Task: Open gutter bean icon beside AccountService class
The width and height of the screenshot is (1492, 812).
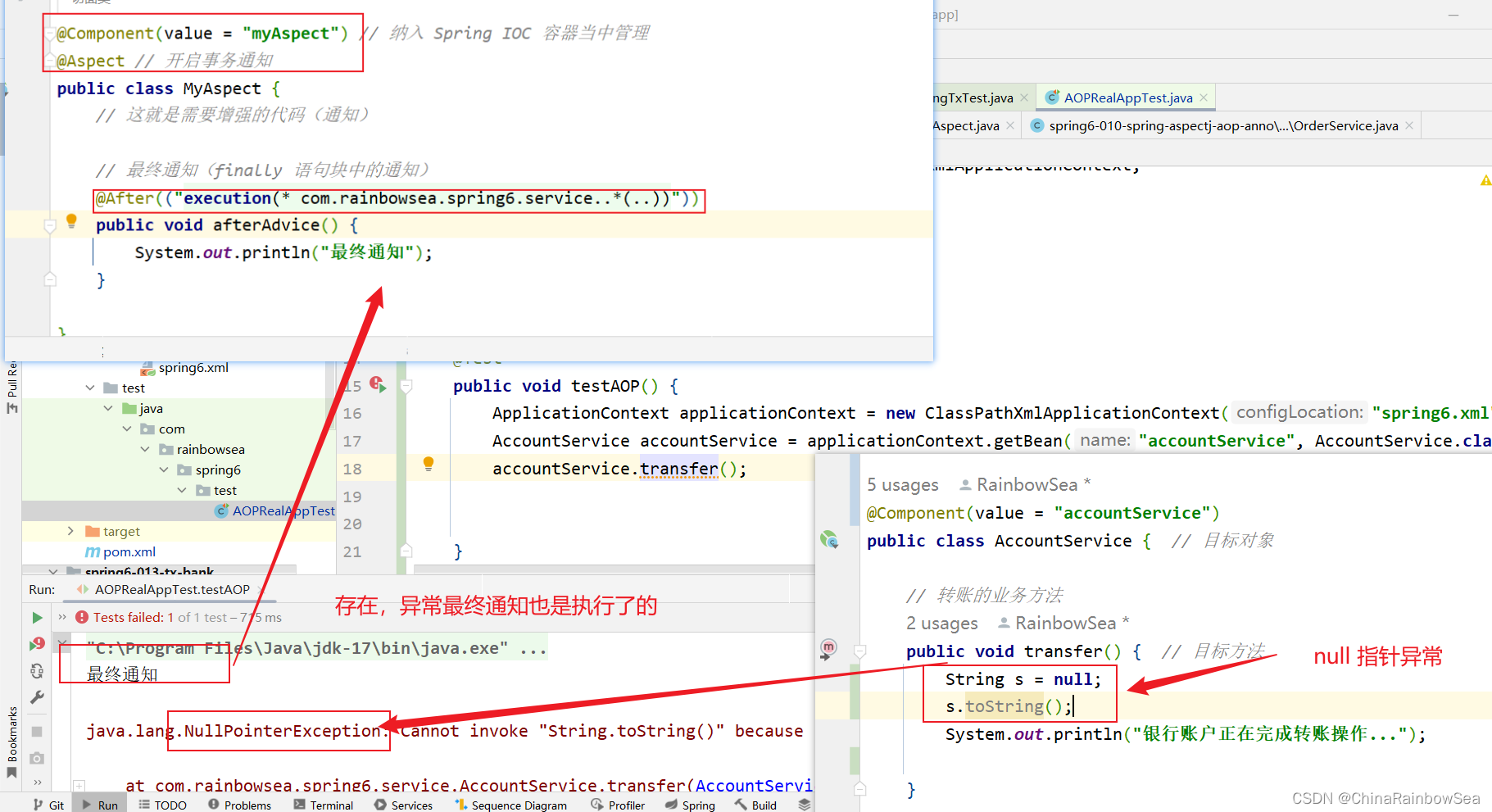Action: click(x=829, y=539)
